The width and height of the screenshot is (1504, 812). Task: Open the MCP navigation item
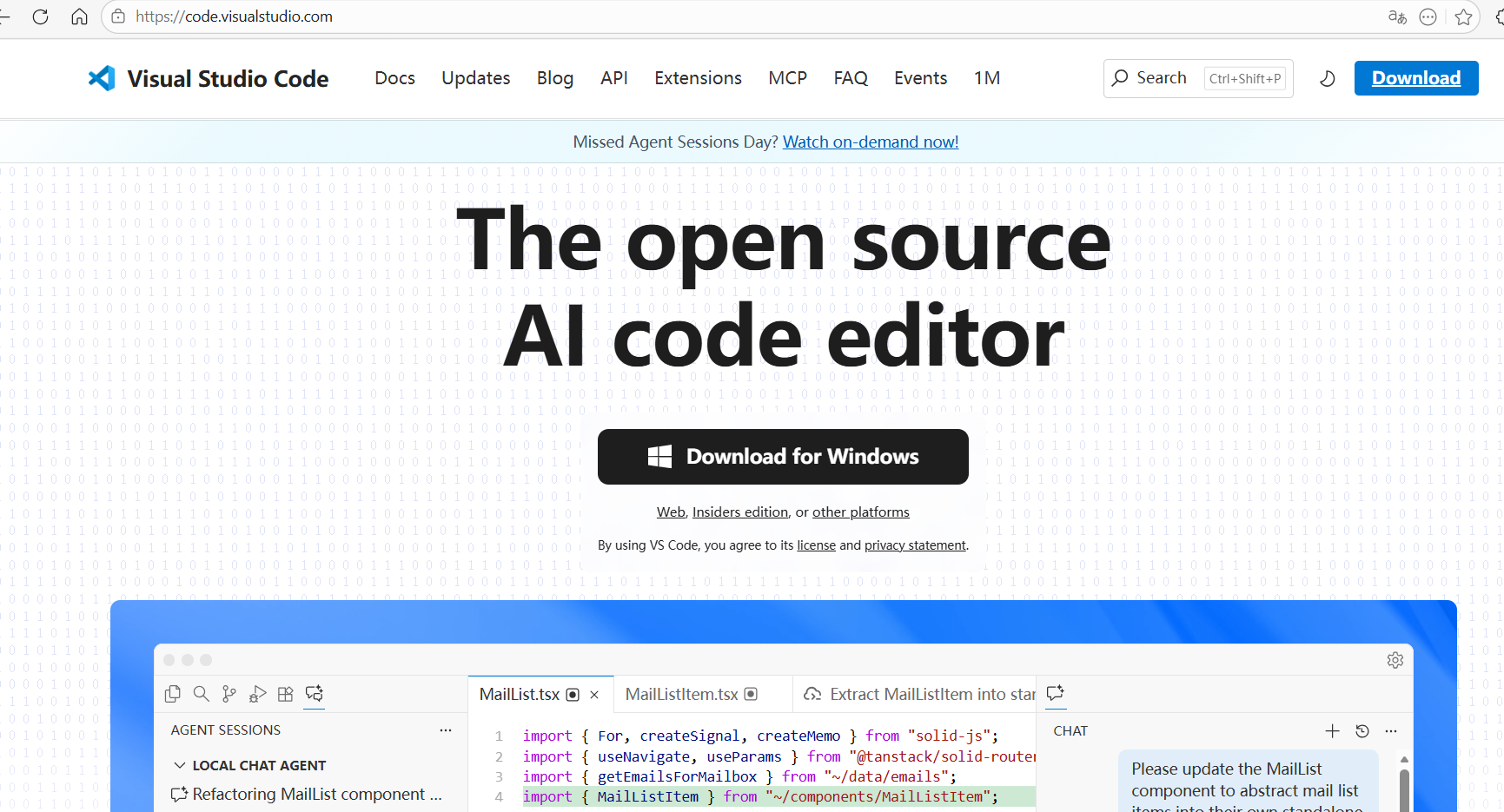click(787, 78)
